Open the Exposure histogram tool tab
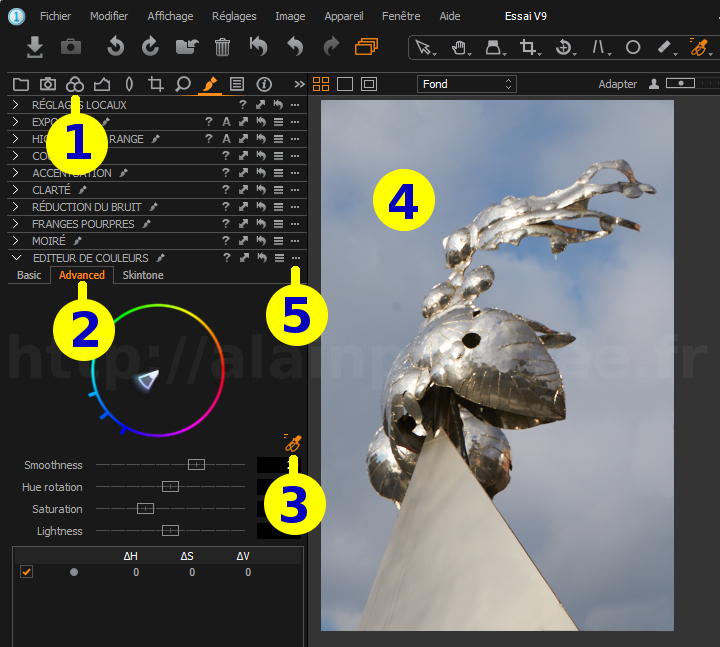 tap(102, 84)
